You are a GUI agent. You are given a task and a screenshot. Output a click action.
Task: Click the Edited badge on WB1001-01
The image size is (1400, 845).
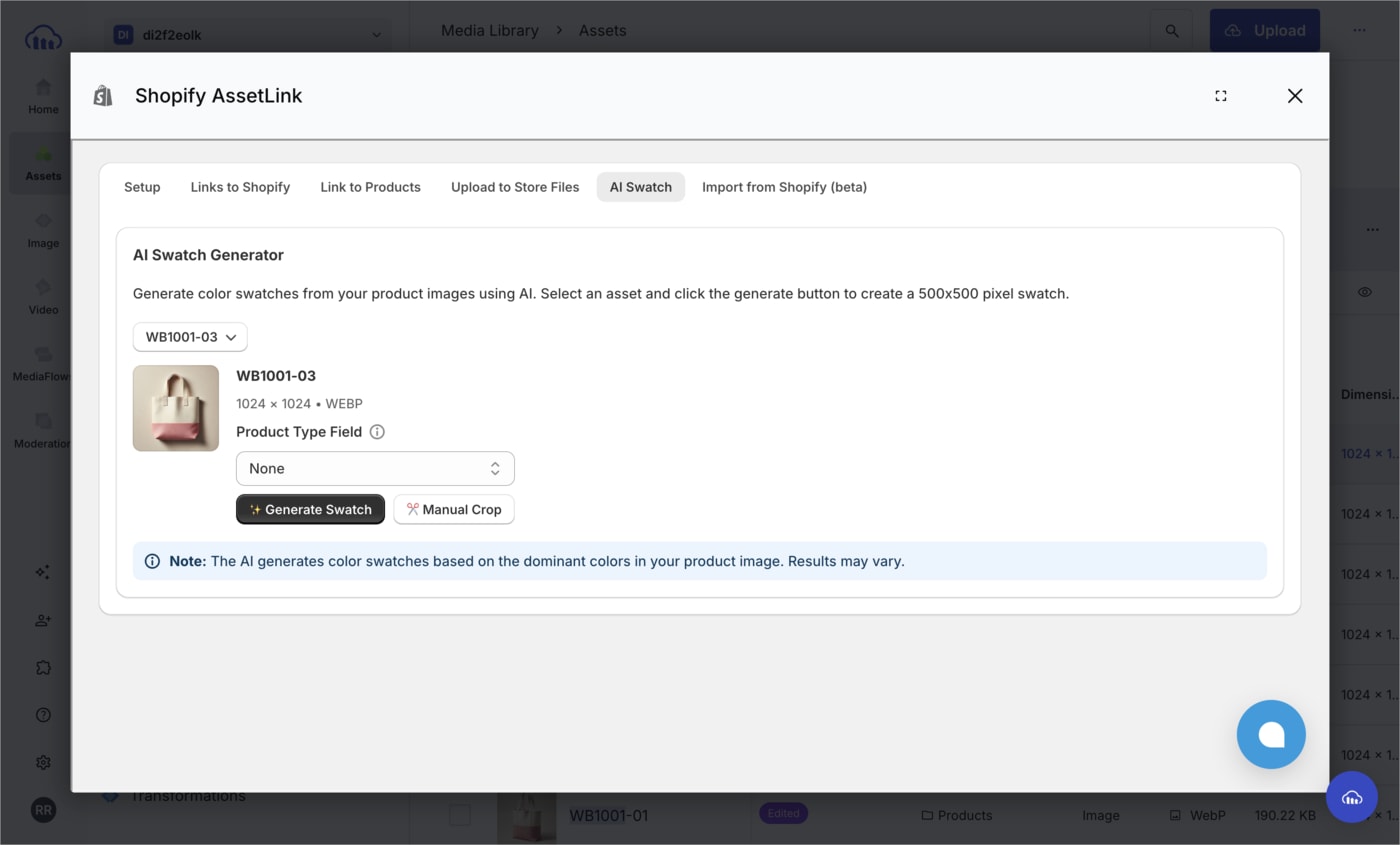point(783,813)
